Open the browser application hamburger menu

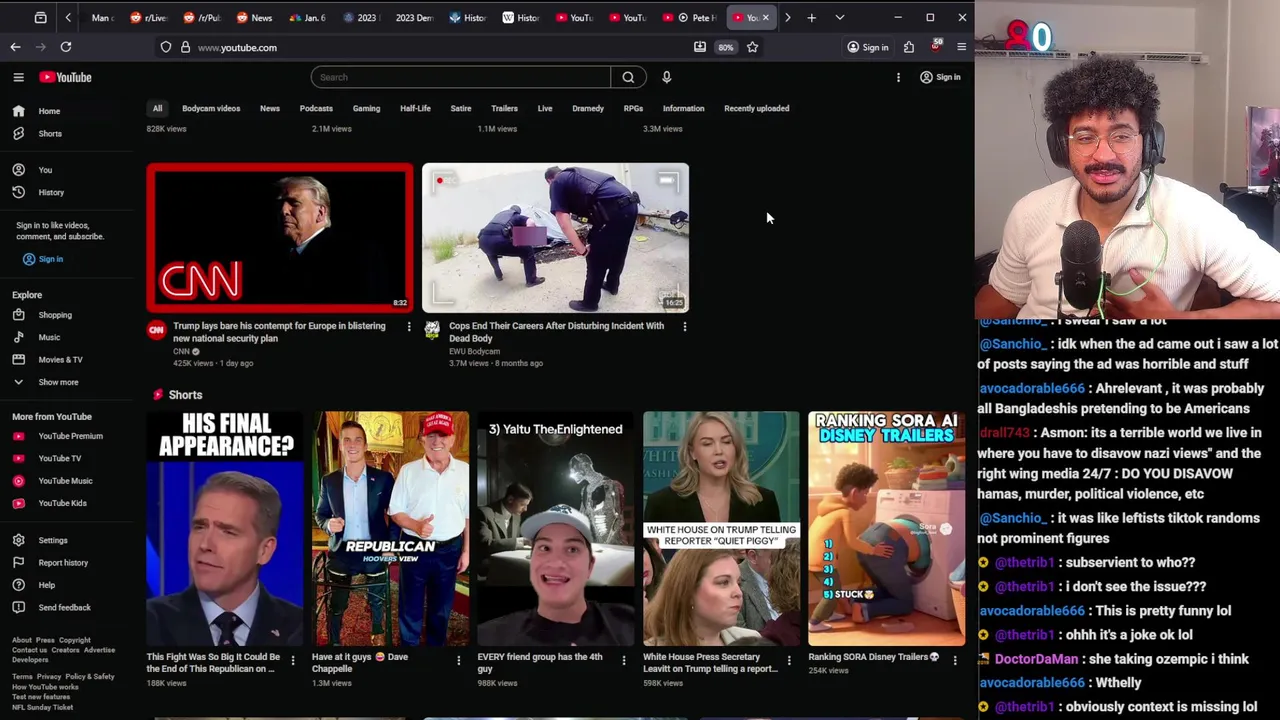coord(961,47)
